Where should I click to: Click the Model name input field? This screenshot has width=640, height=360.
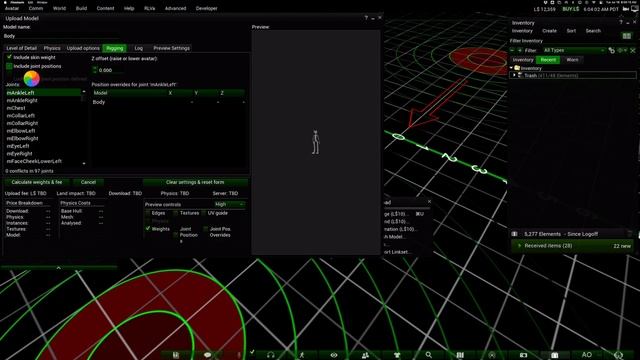click(x=61, y=36)
